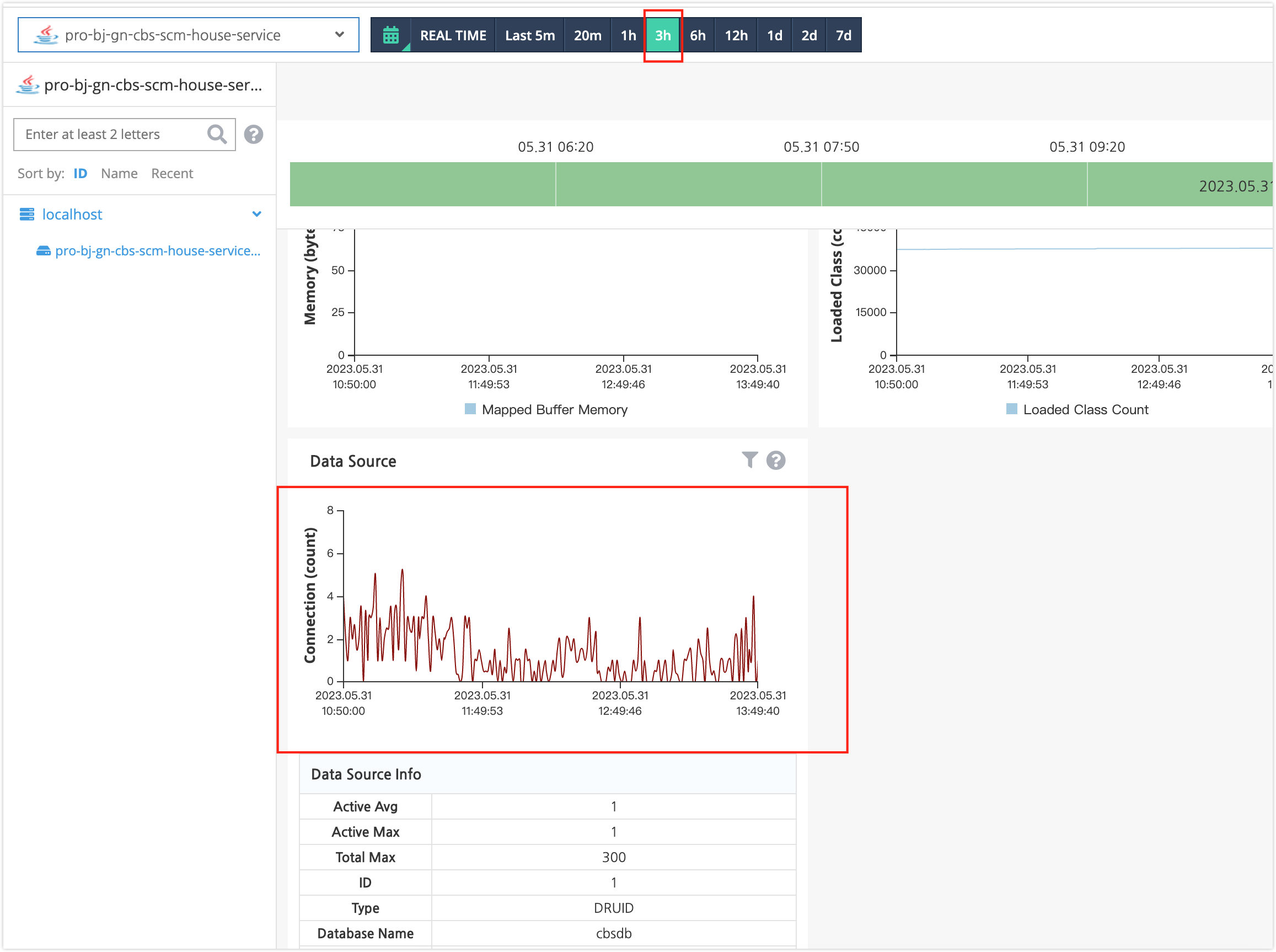
Task: Open the help icon beside the search box
Action: [x=253, y=133]
